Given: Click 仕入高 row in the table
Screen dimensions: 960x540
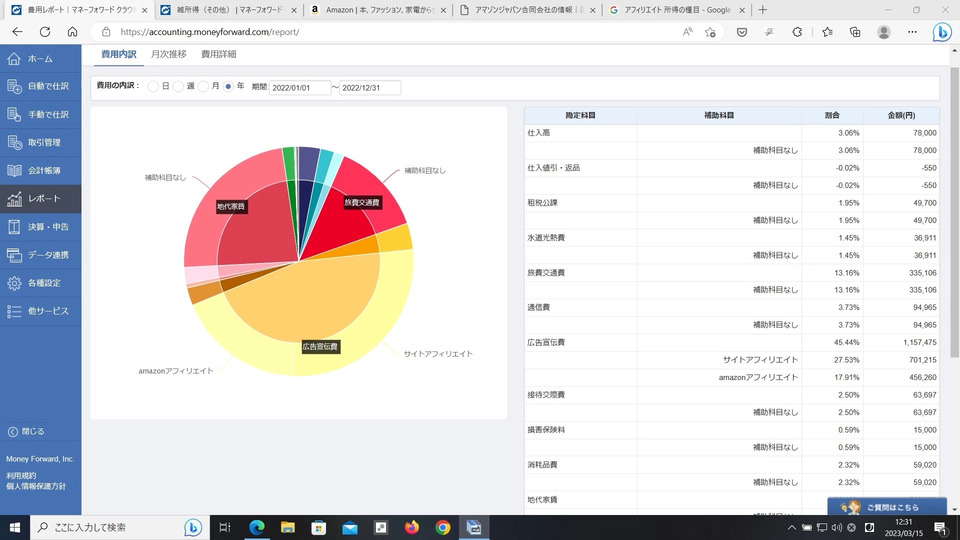Looking at the screenshot, I should click(732, 133).
